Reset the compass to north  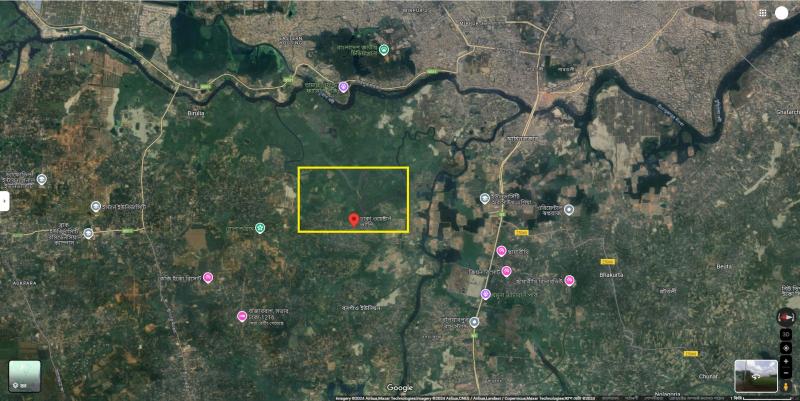[786, 318]
